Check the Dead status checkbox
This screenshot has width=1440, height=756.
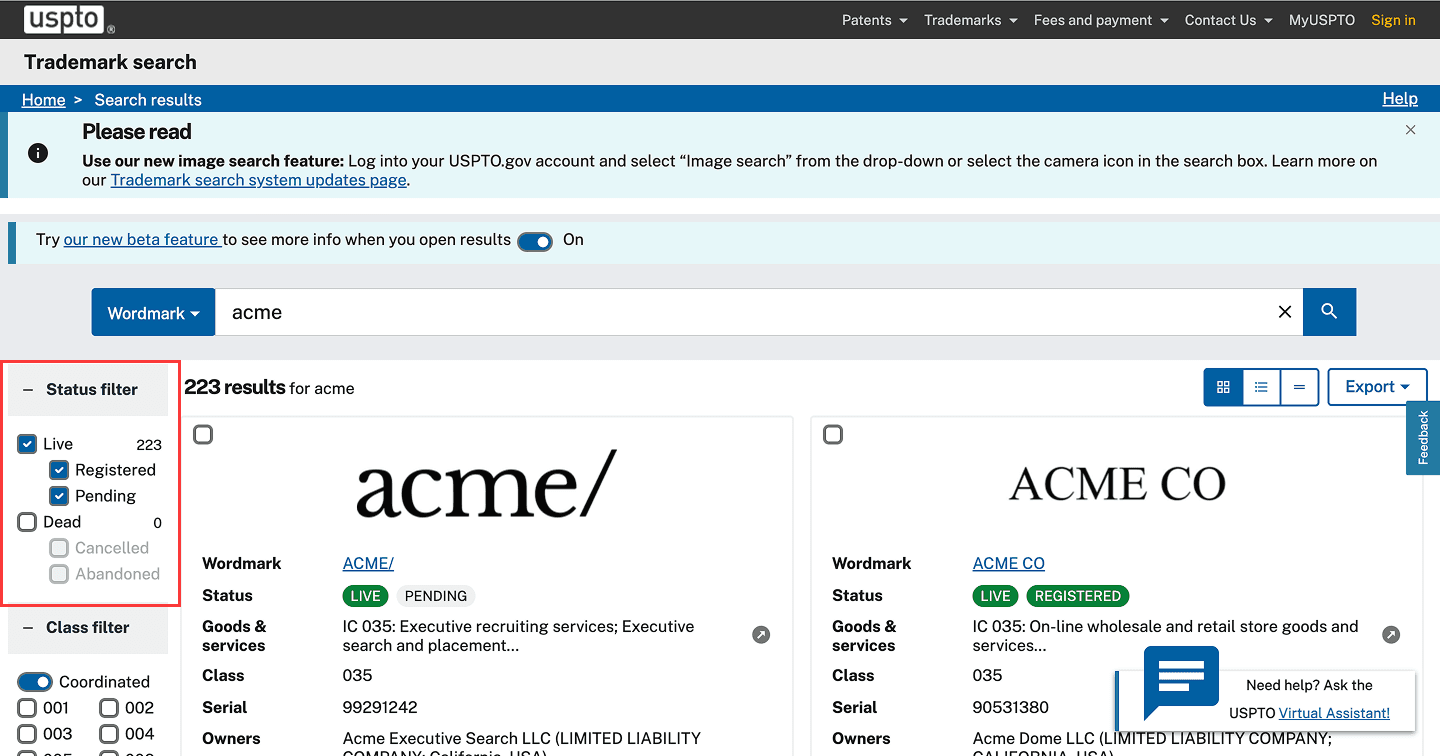pos(27,522)
